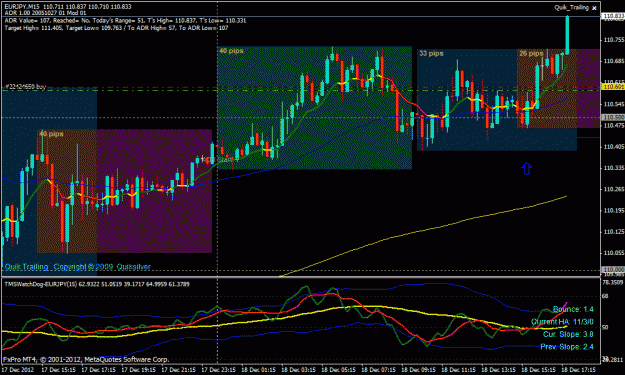The image size is (625, 375).
Task: Click the yellow 110.691 price tag
Action: coord(613,86)
